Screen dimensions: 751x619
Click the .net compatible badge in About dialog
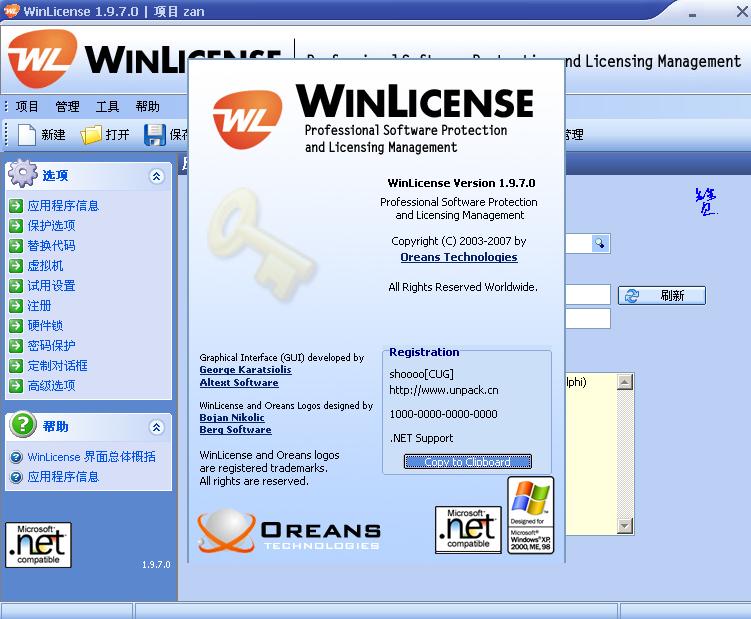click(x=468, y=530)
